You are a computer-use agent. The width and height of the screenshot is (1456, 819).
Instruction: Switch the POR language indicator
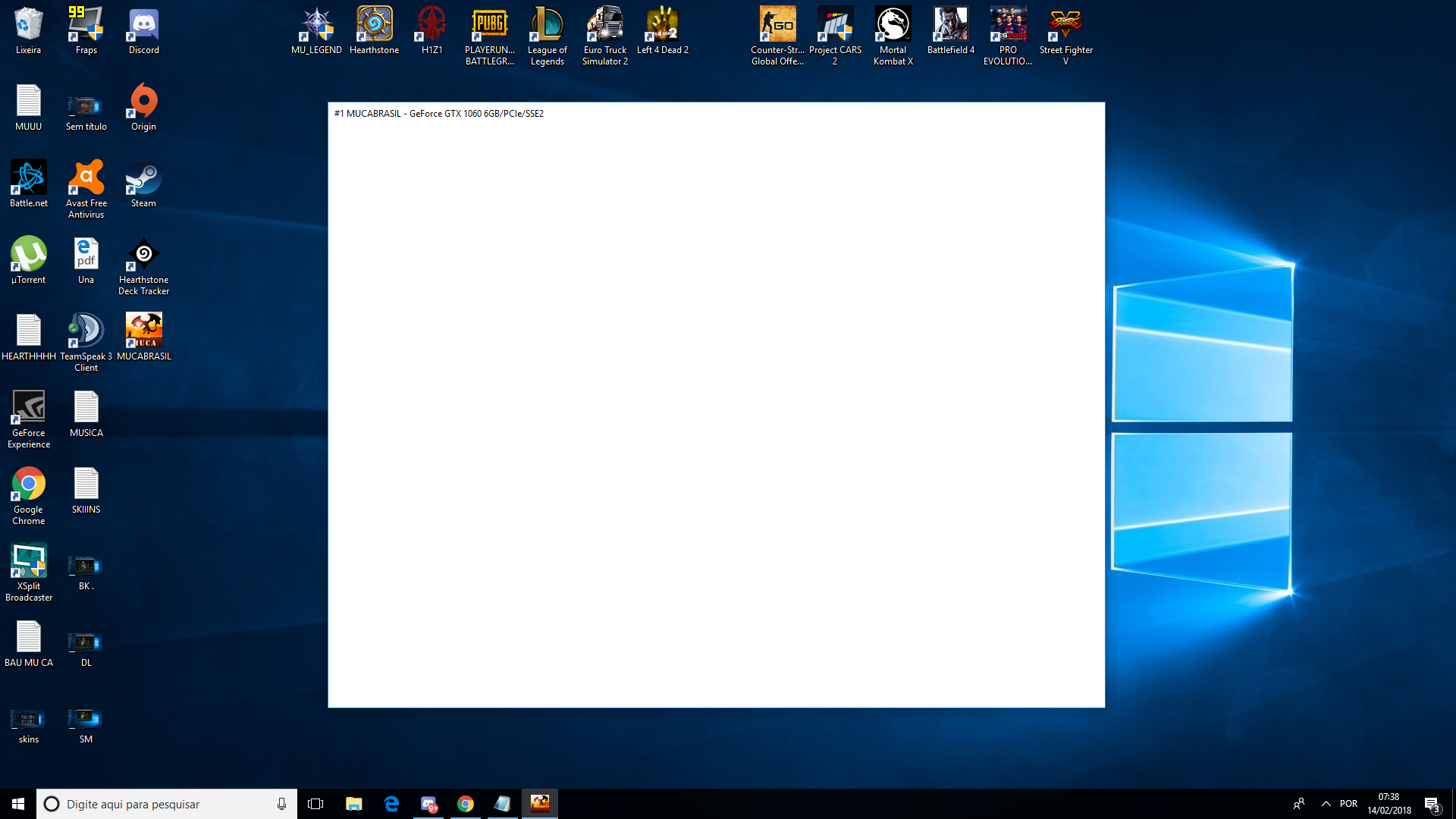click(x=1348, y=804)
